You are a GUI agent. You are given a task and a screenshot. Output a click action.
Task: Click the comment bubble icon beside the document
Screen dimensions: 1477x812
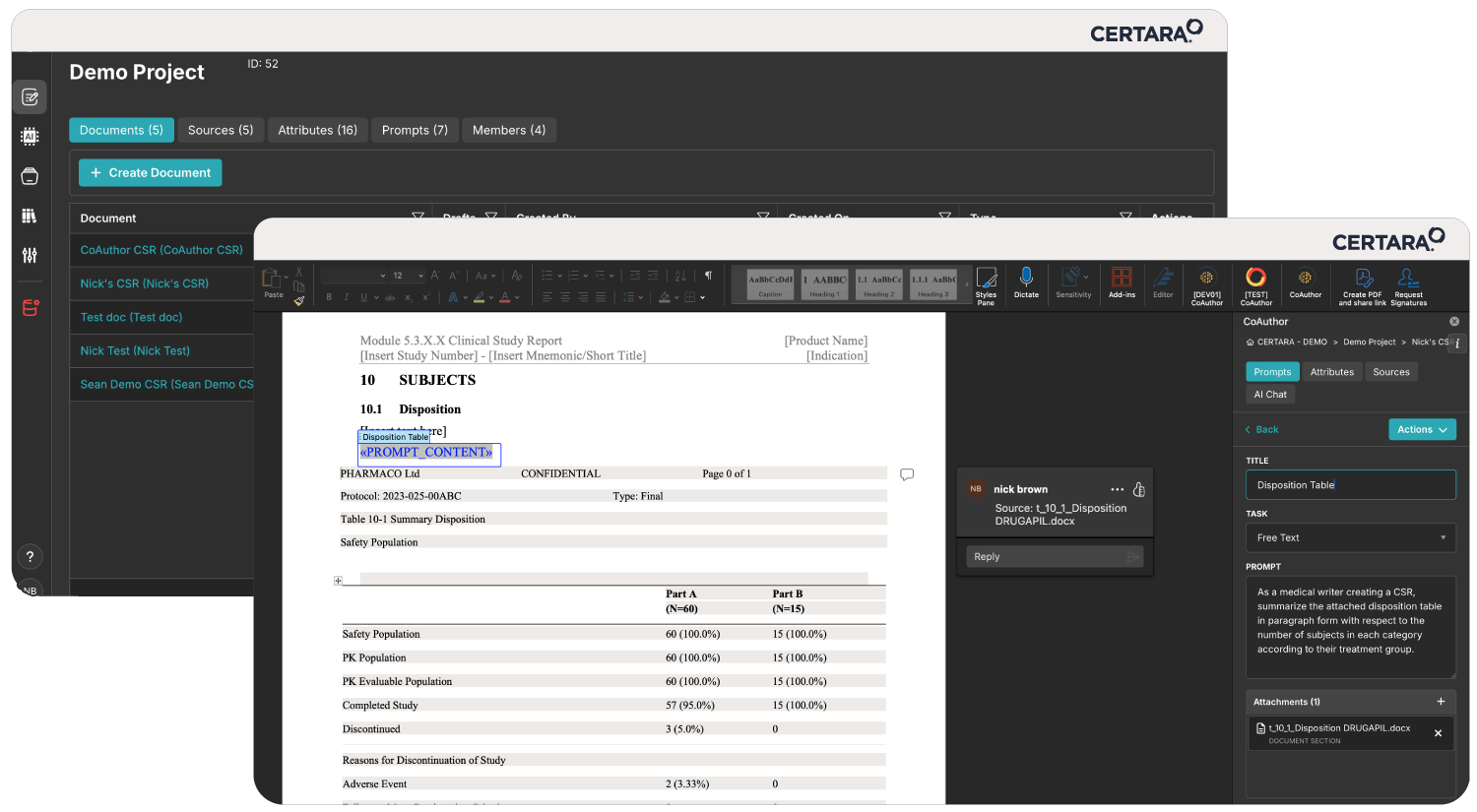pyautogui.click(x=907, y=474)
